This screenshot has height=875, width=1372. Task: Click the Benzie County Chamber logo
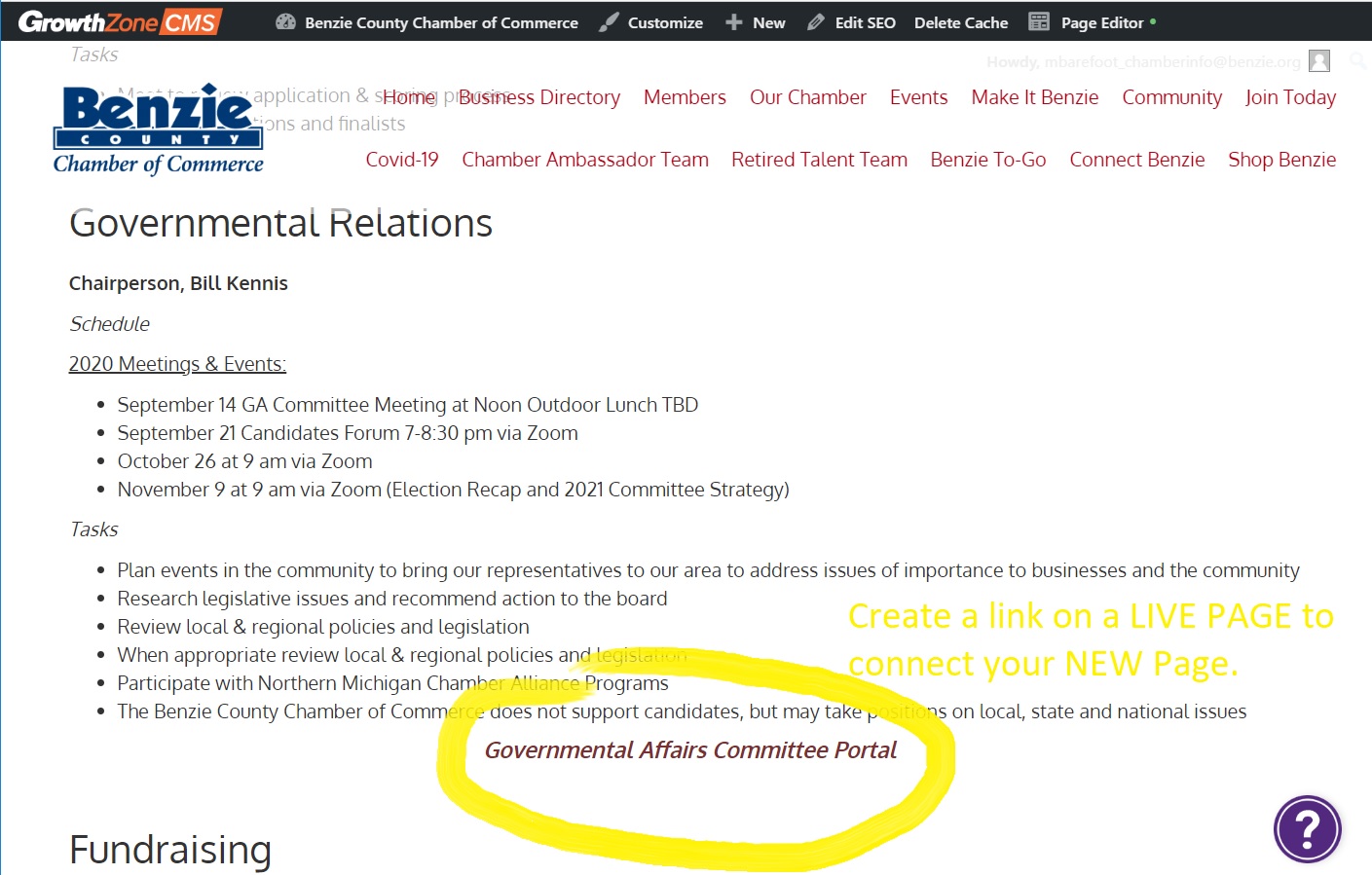[x=159, y=129]
